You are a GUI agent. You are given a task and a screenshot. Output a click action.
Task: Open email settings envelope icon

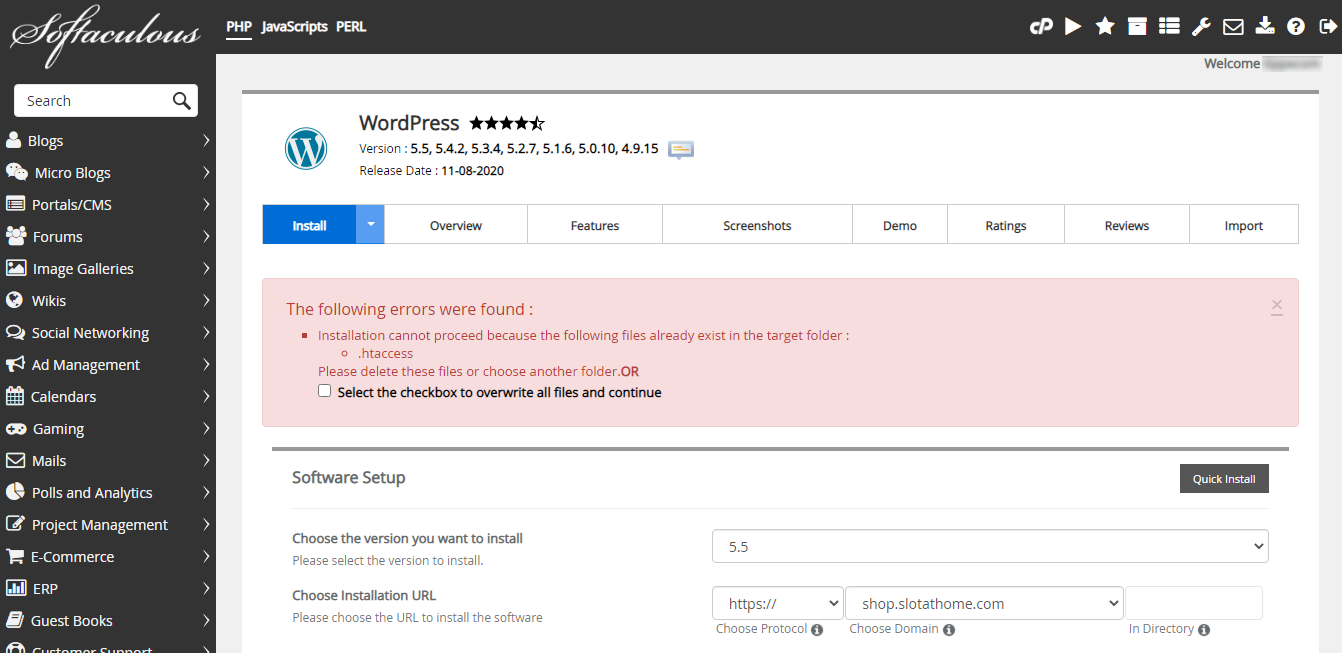tap(1233, 27)
